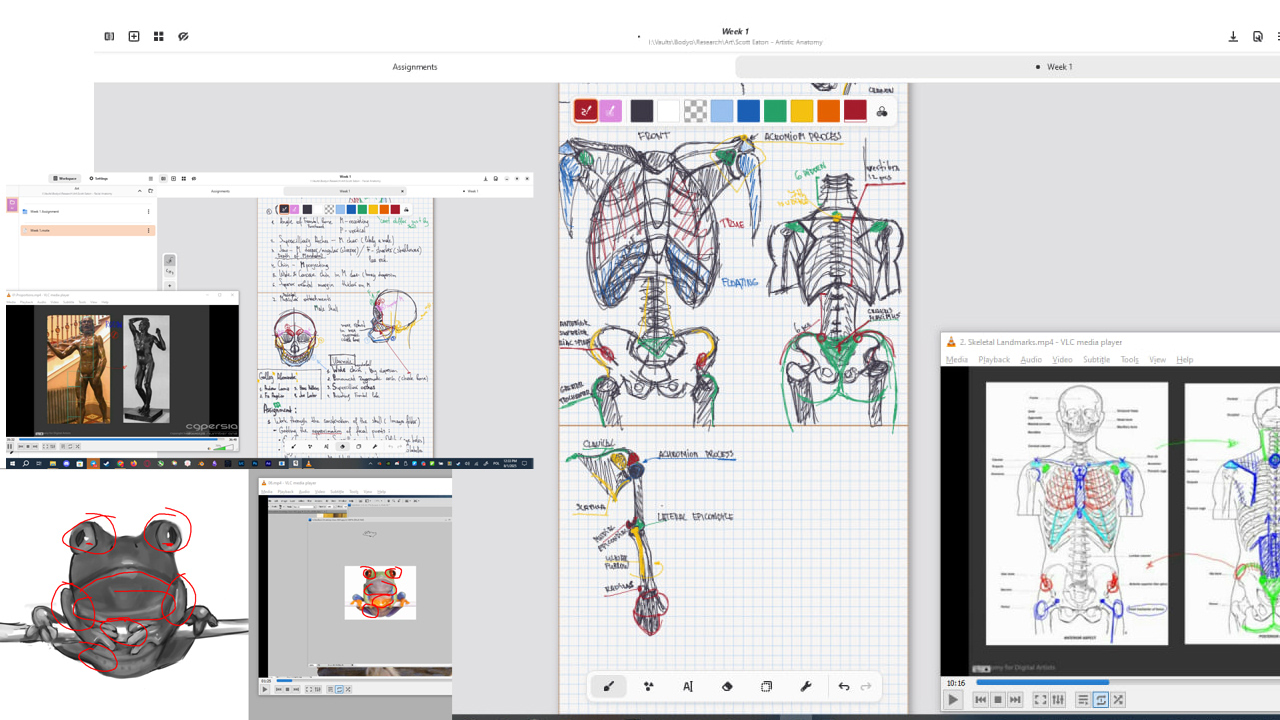1280x720 pixels.
Task: Open the VLC View menu
Action: (1158, 359)
